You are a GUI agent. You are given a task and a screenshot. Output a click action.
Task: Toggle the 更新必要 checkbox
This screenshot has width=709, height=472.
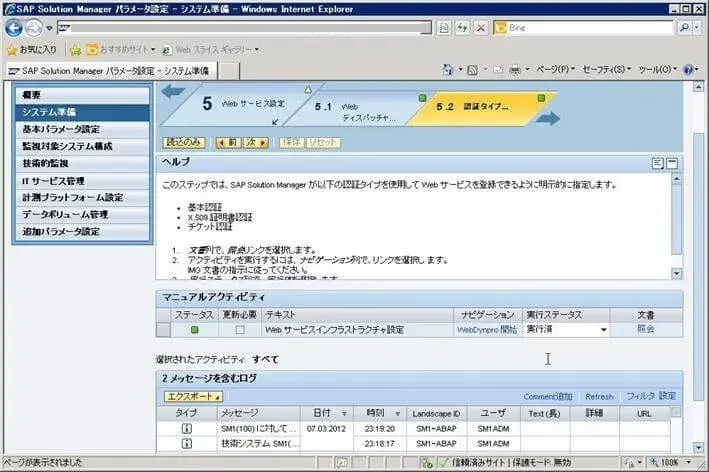(240, 330)
